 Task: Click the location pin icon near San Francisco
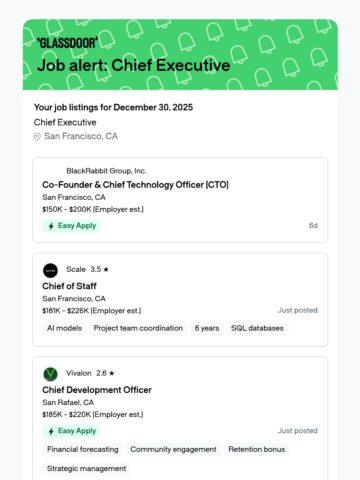tap(37, 137)
